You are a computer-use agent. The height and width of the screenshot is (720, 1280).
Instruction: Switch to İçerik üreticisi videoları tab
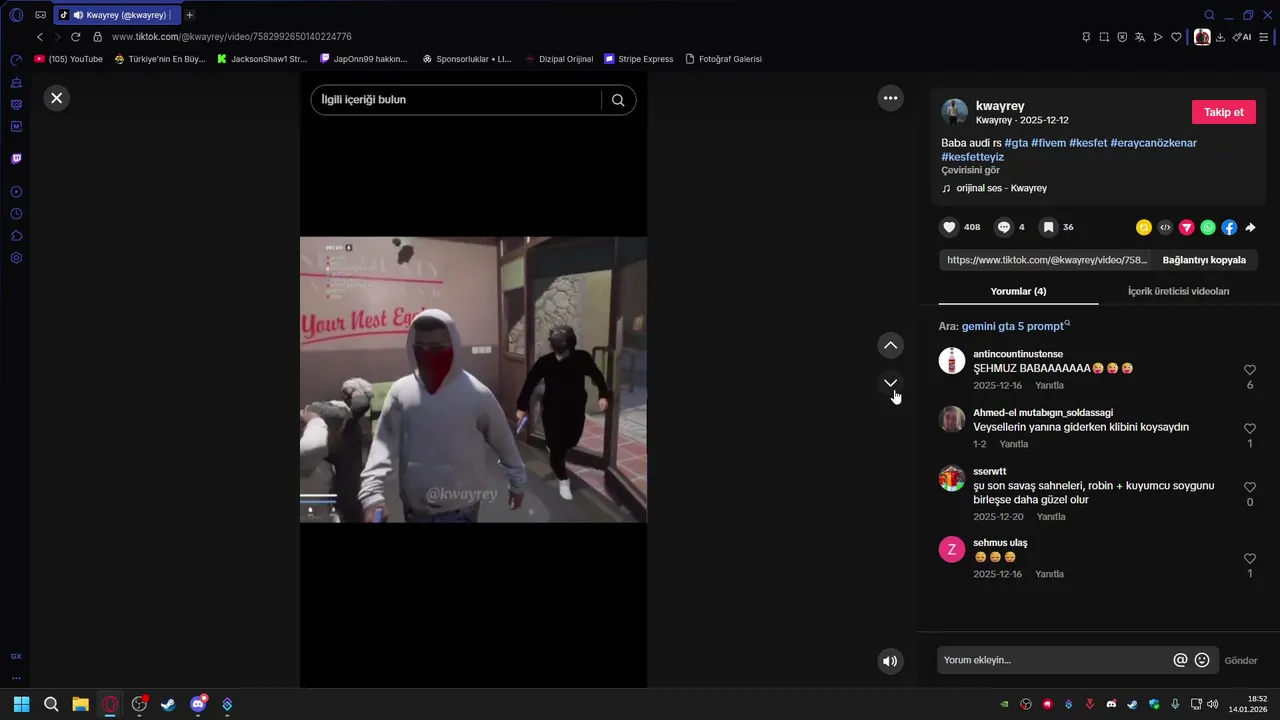tap(1179, 291)
